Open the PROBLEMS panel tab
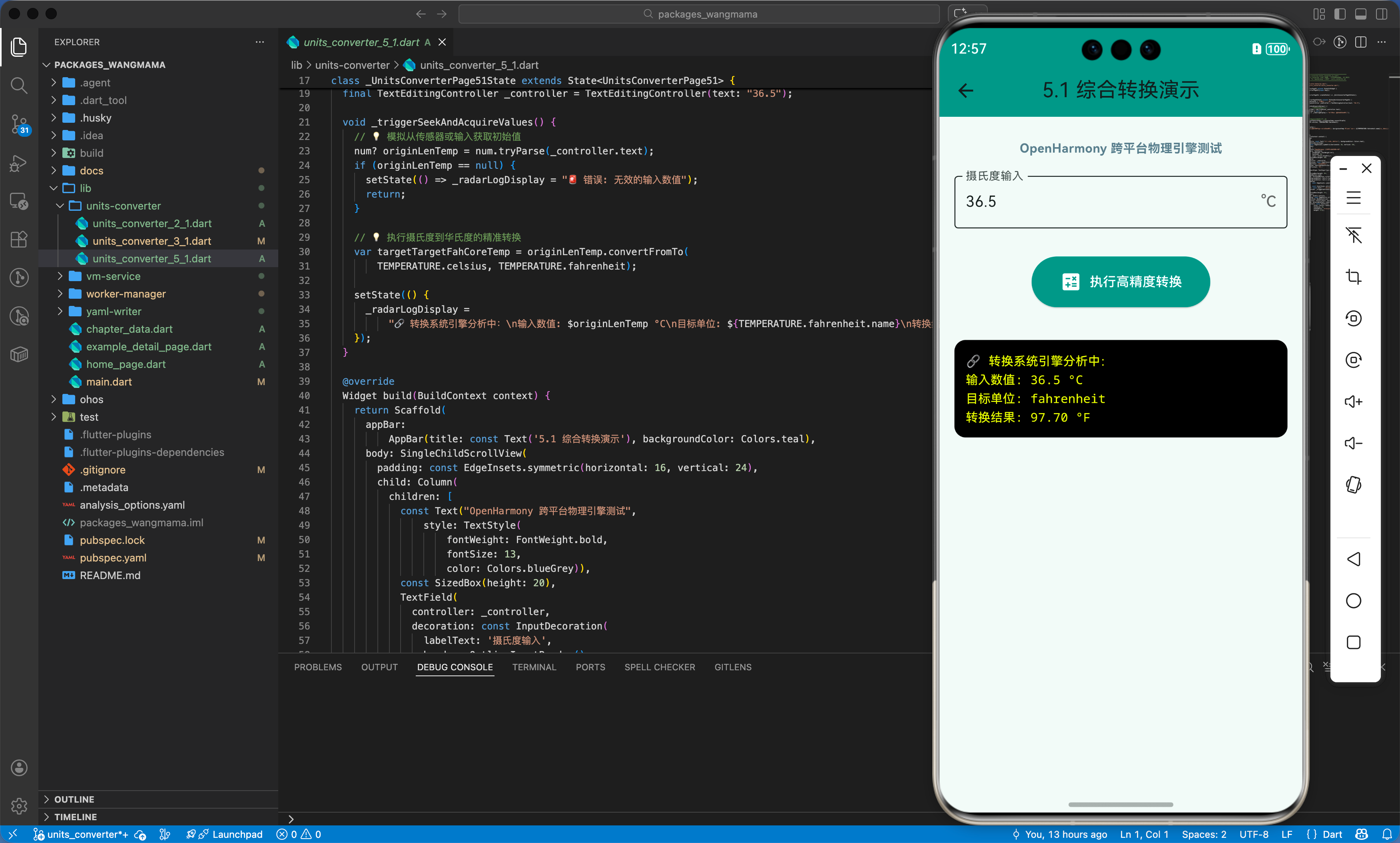The image size is (1400, 843). click(317, 667)
